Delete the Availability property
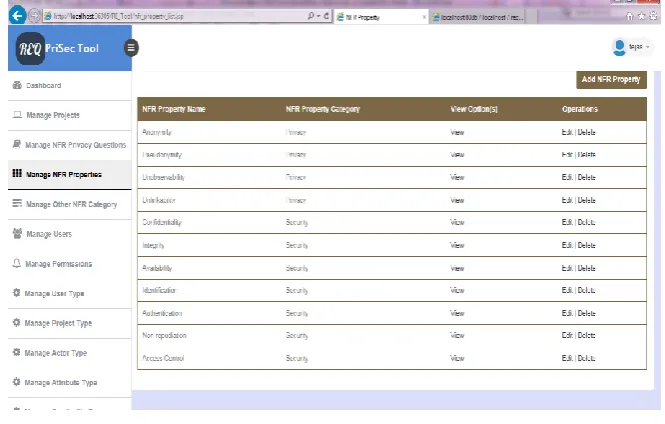 (x=587, y=268)
